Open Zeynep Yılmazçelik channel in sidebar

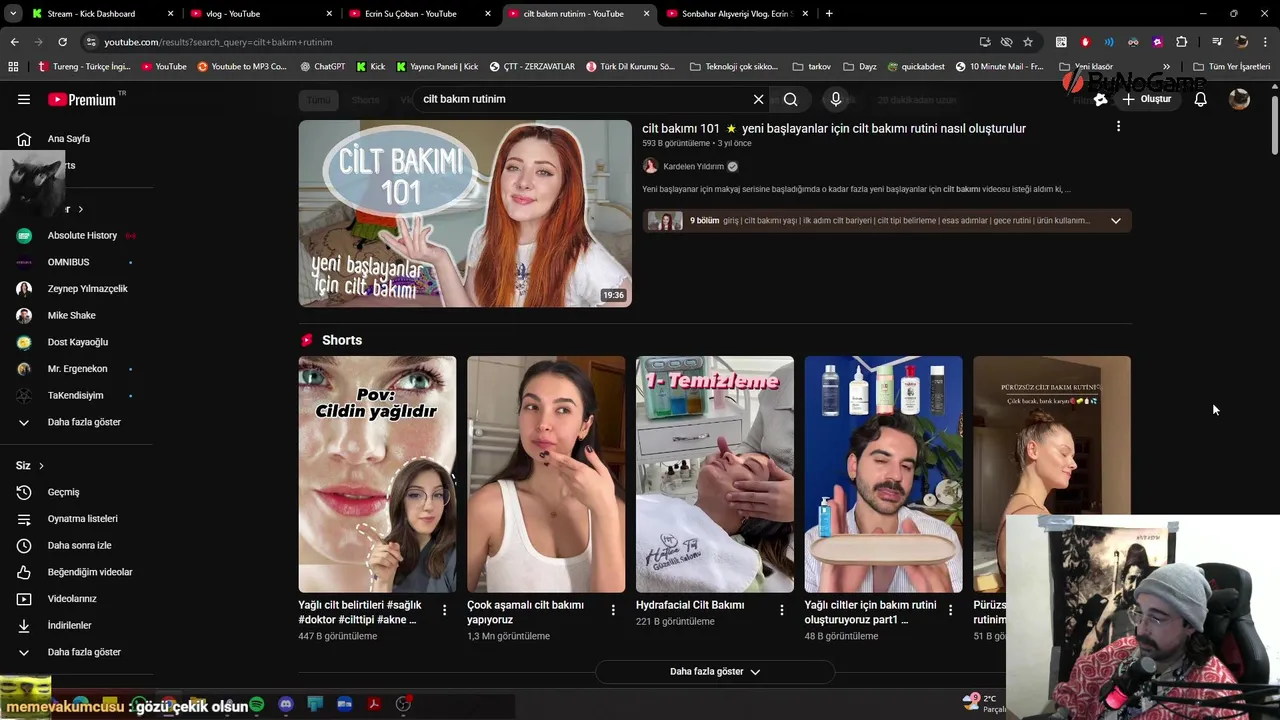[76, 289]
